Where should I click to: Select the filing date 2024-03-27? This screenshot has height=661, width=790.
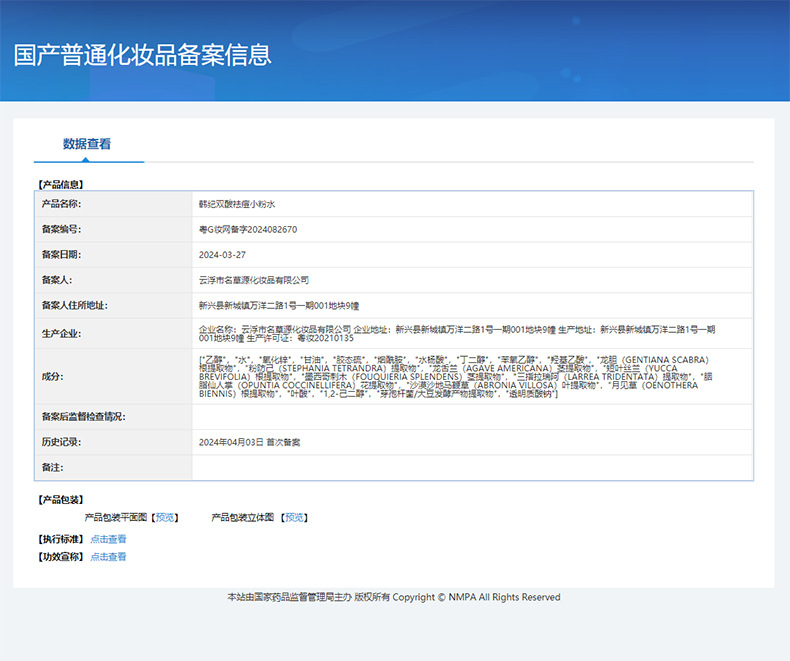(222, 255)
